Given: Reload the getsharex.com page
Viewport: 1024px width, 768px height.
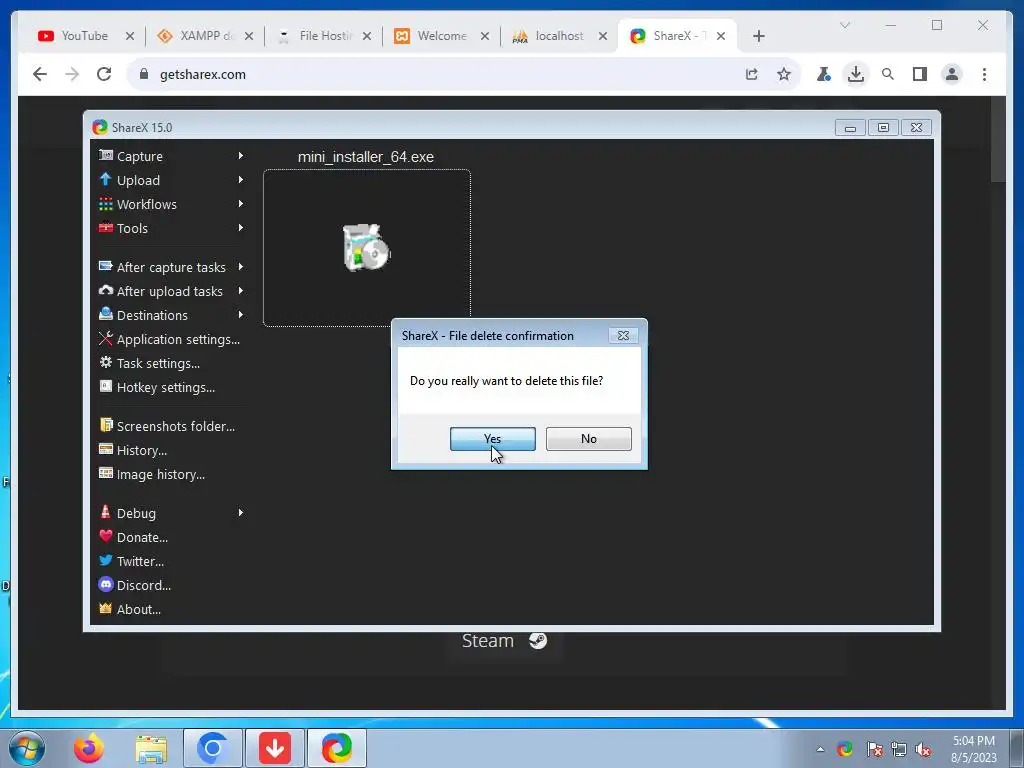Looking at the screenshot, I should 104,74.
